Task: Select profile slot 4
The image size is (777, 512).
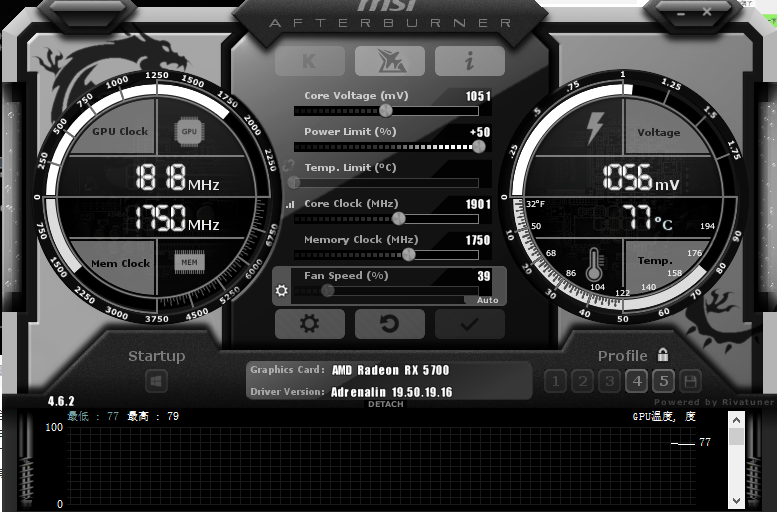Action: pyautogui.click(x=637, y=381)
